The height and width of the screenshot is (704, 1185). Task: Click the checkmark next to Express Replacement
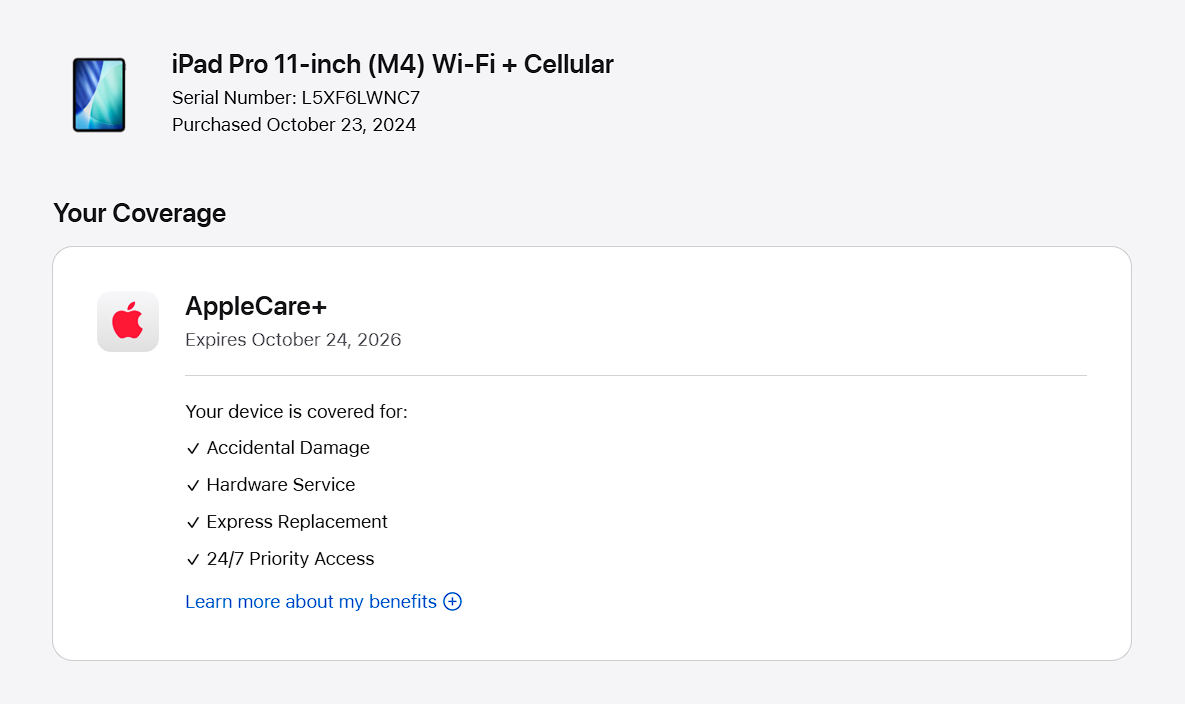(193, 523)
